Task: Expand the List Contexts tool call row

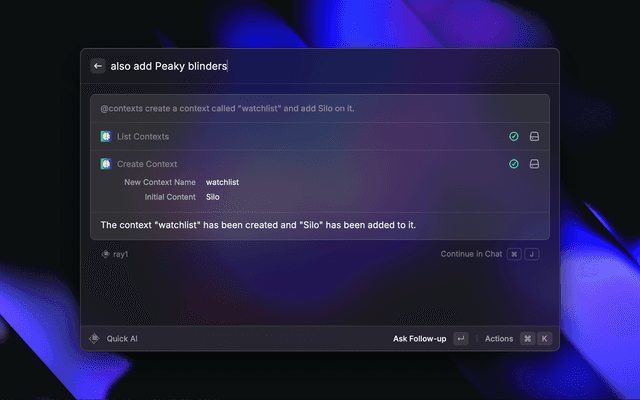Action: [x=300, y=137]
